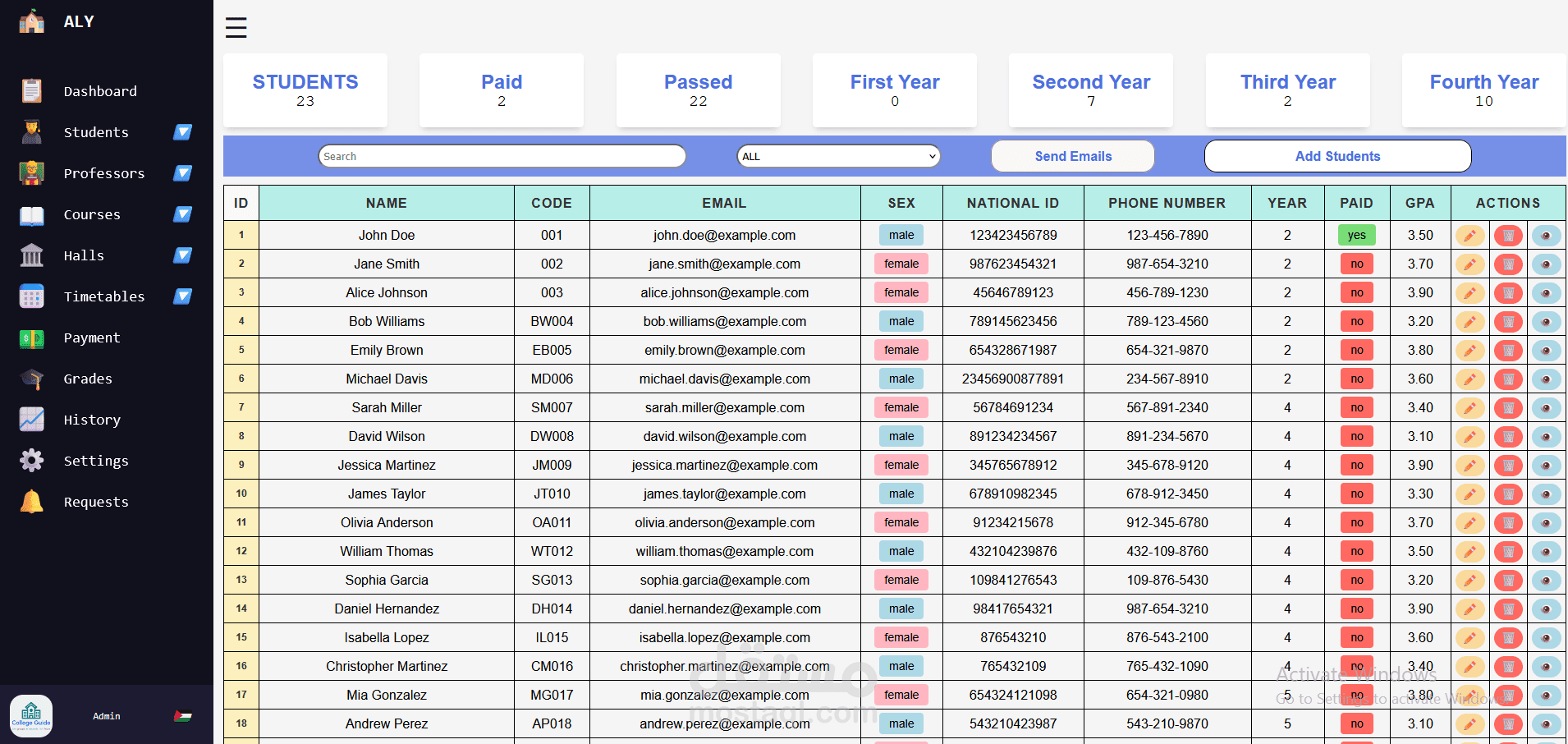The width and height of the screenshot is (1568, 744).
Task: Open the Grades menu item
Action: click(x=88, y=379)
